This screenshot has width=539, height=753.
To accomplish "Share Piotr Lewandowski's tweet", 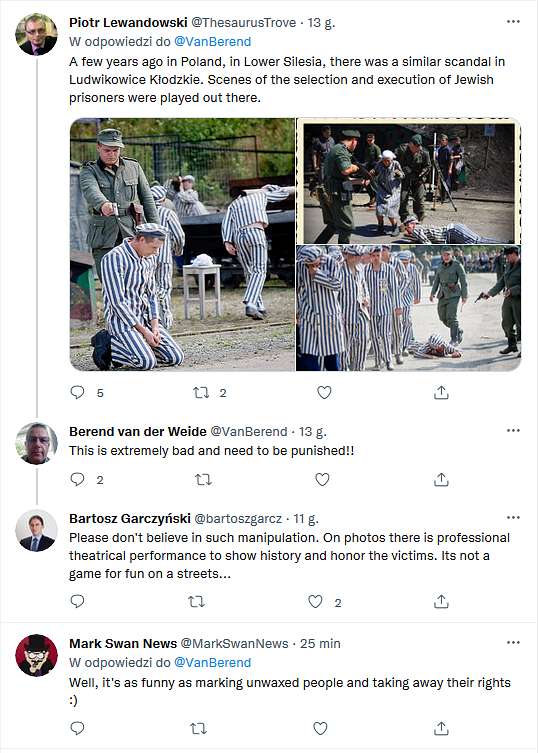I will tap(441, 392).
